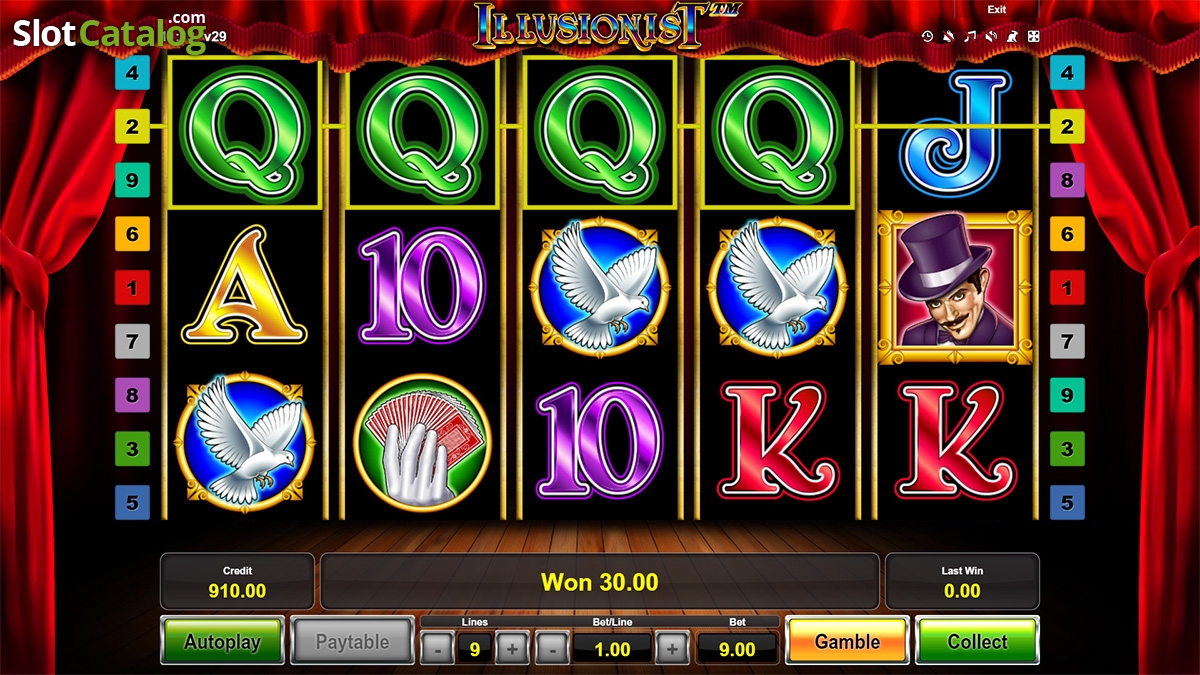
Task: Select red payline 1 marker on right
Action: click(x=1067, y=289)
